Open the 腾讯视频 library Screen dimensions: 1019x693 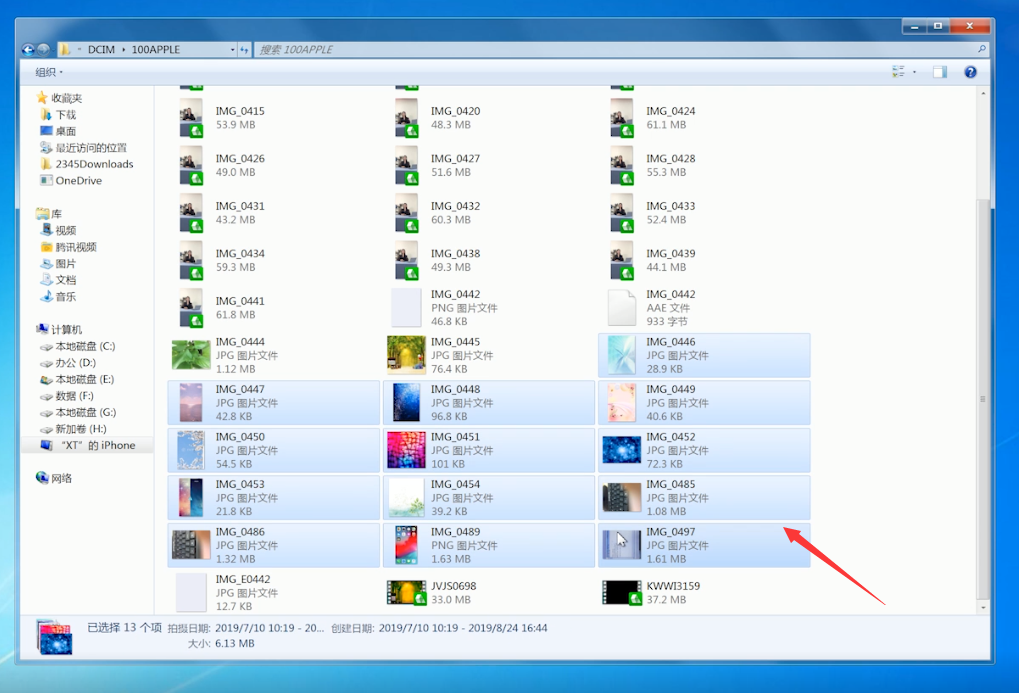[x=68, y=246]
